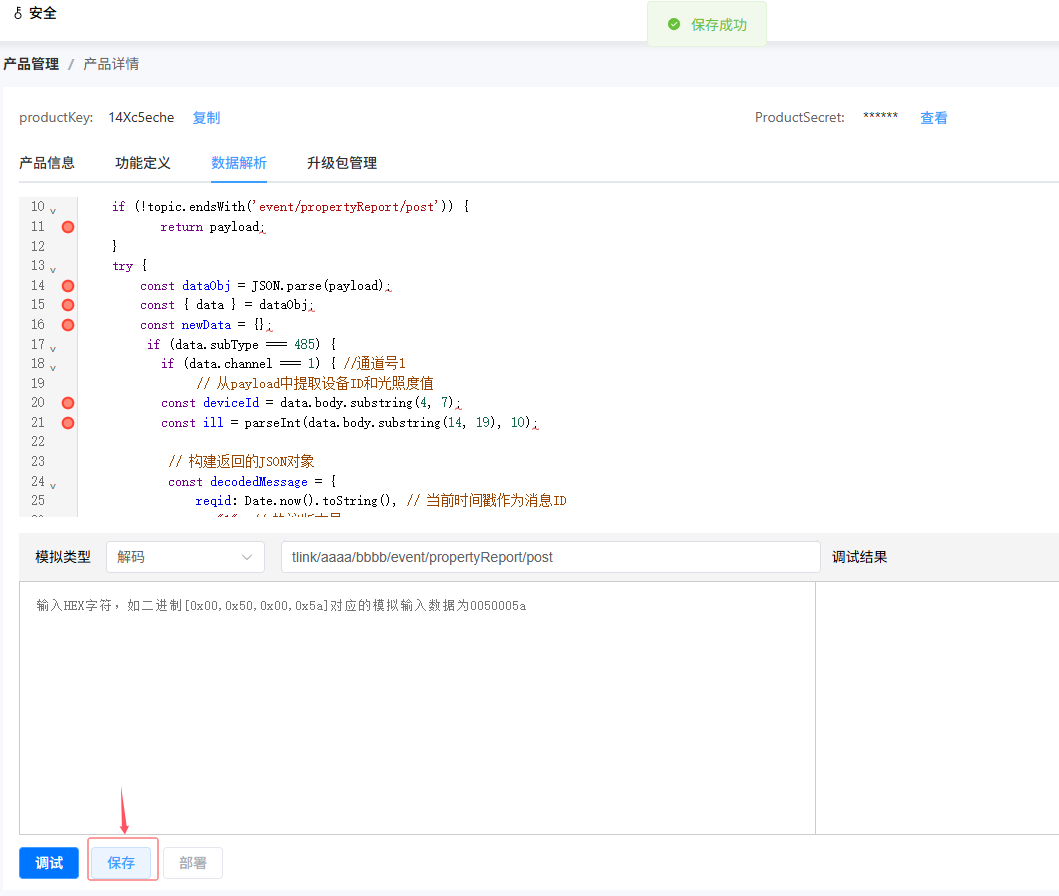Click the productKey value 14Xc5eche
1059x896 pixels.
[141, 117]
